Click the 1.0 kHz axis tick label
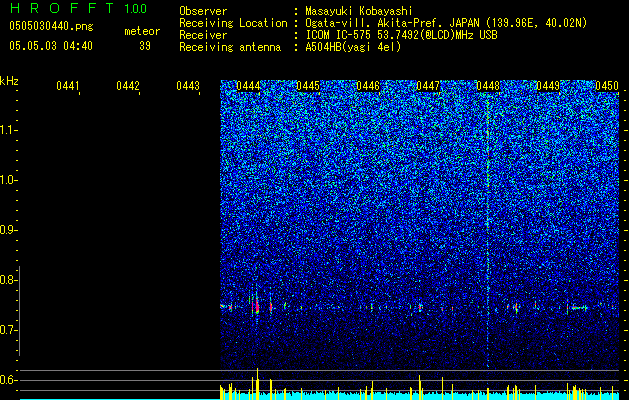Screen dimensions: 629x400 click(7, 180)
